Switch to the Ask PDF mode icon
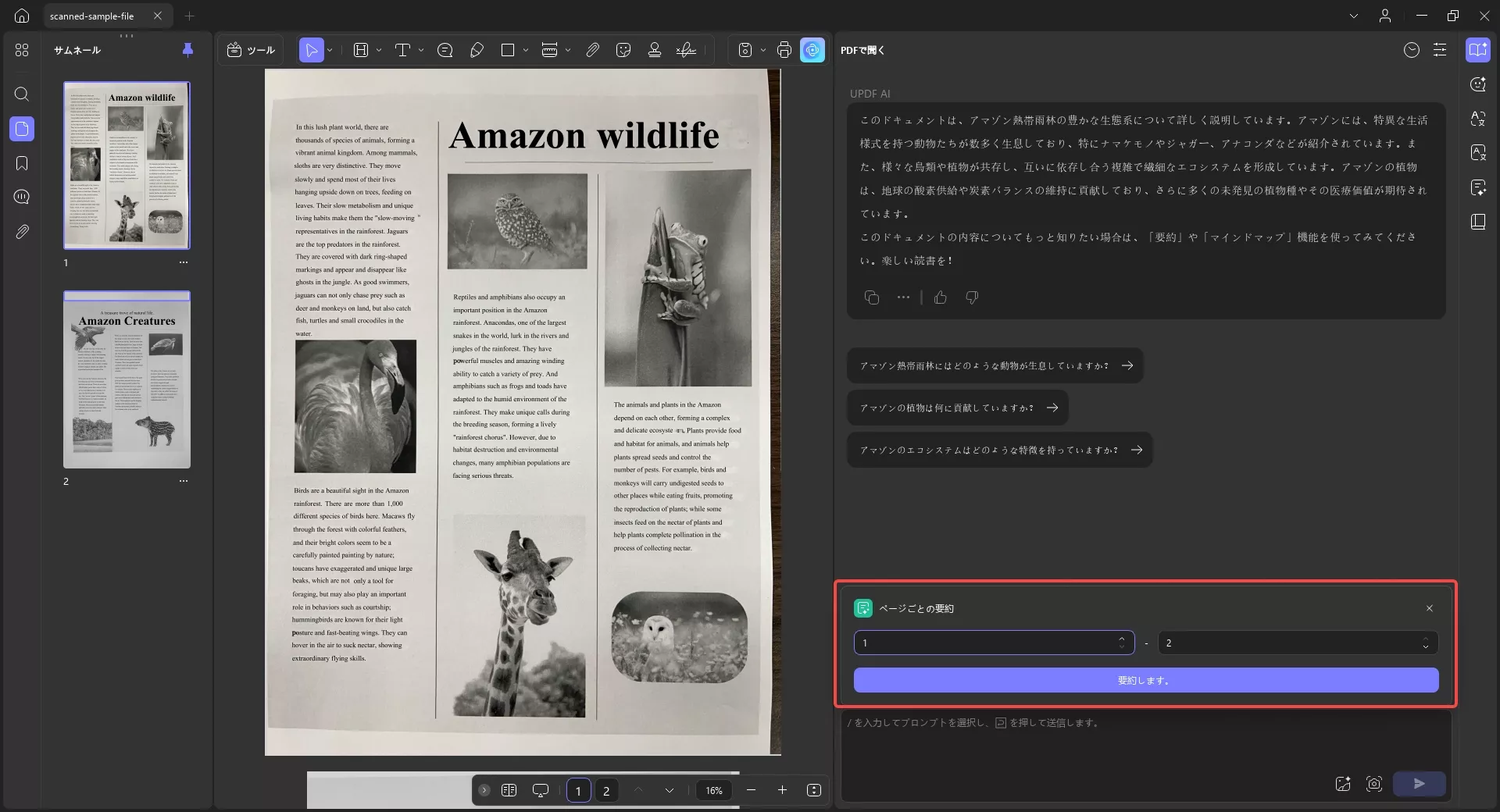Image resolution: width=1500 pixels, height=812 pixels. tap(1478, 50)
